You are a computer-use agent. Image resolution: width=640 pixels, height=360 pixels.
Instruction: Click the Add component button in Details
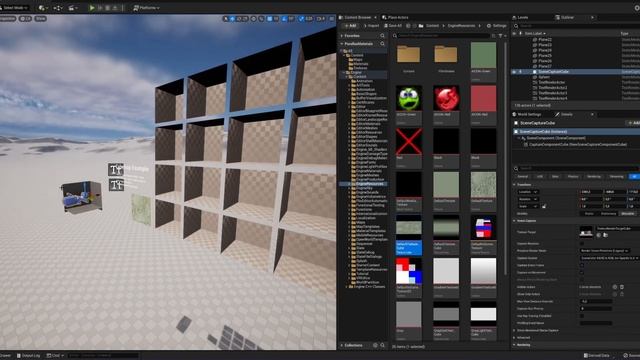click(633, 123)
